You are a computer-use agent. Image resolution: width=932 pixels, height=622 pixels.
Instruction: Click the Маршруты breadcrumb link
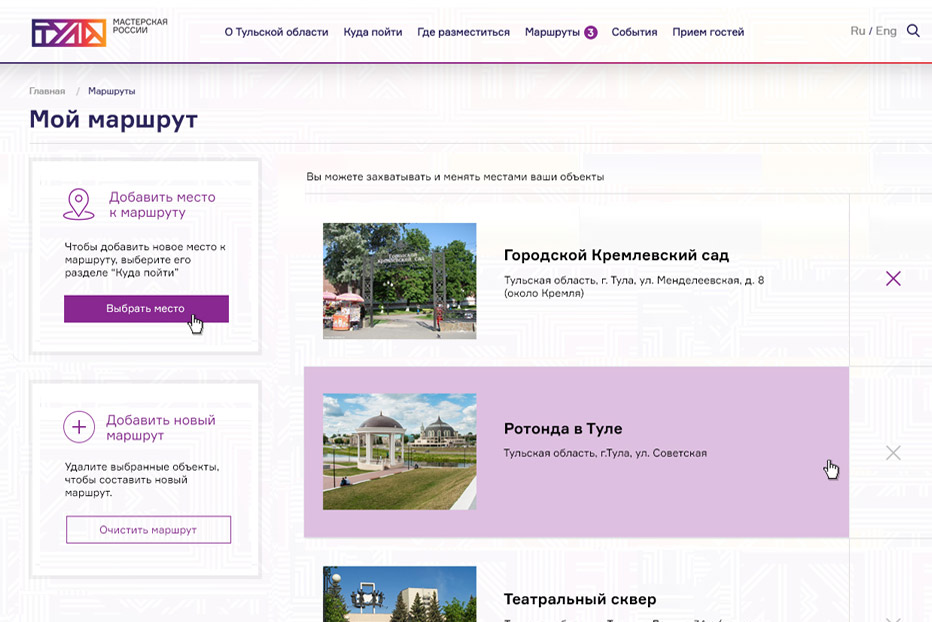pyautogui.click(x=112, y=91)
